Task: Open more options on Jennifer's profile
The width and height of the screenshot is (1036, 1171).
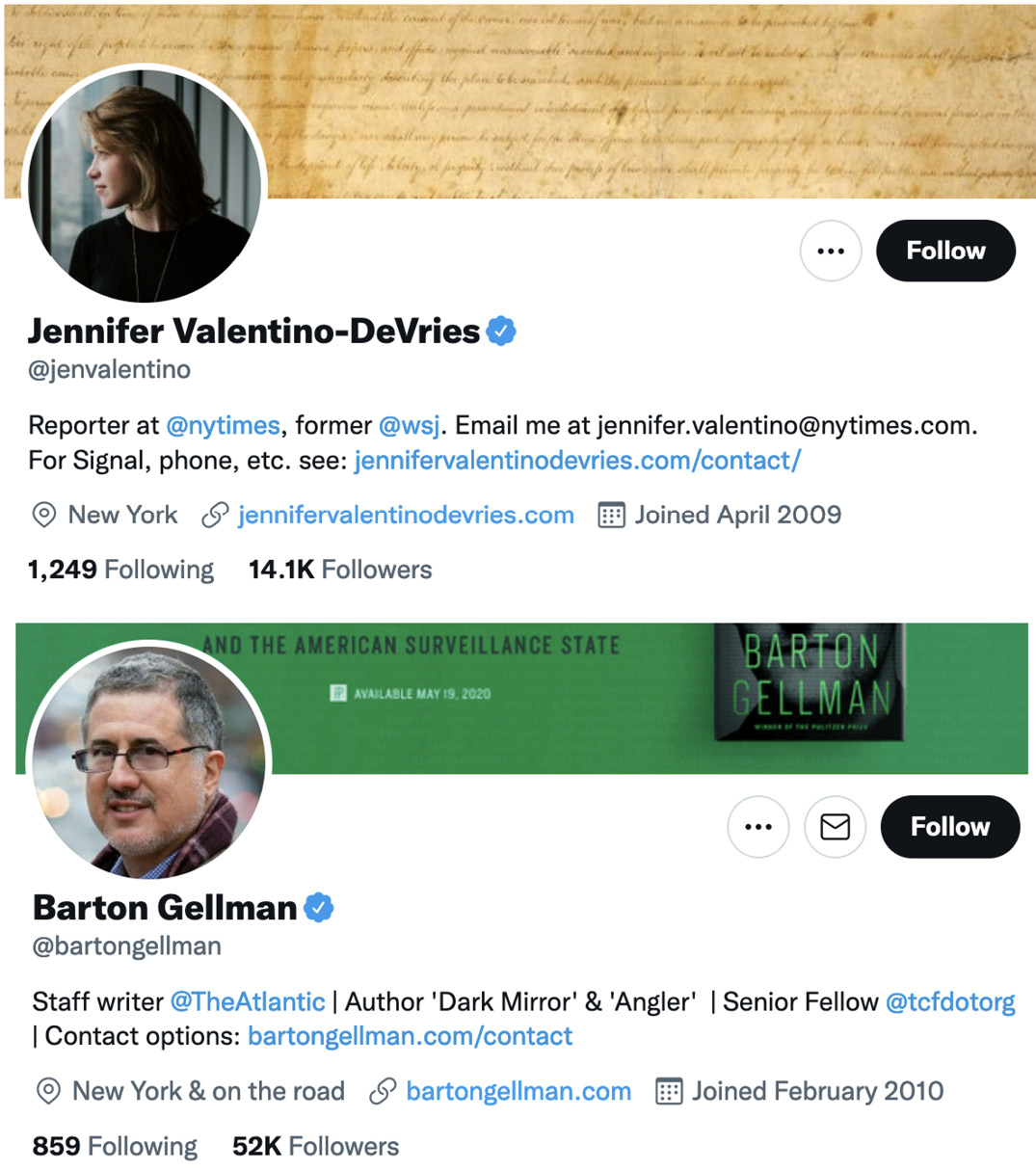Action: [x=830, y=250]
